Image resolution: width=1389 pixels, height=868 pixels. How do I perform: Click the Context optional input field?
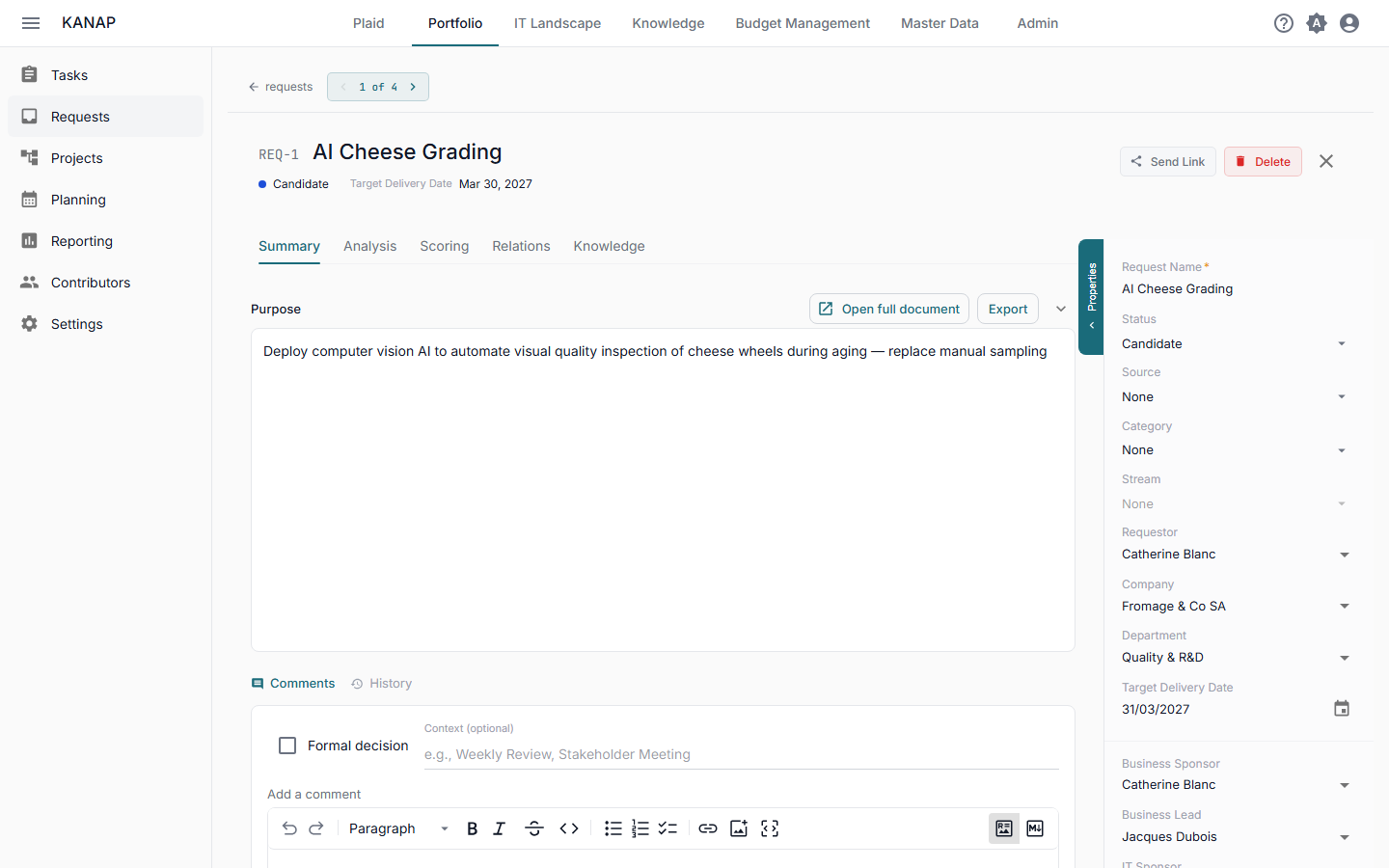(x=742, y=754)
